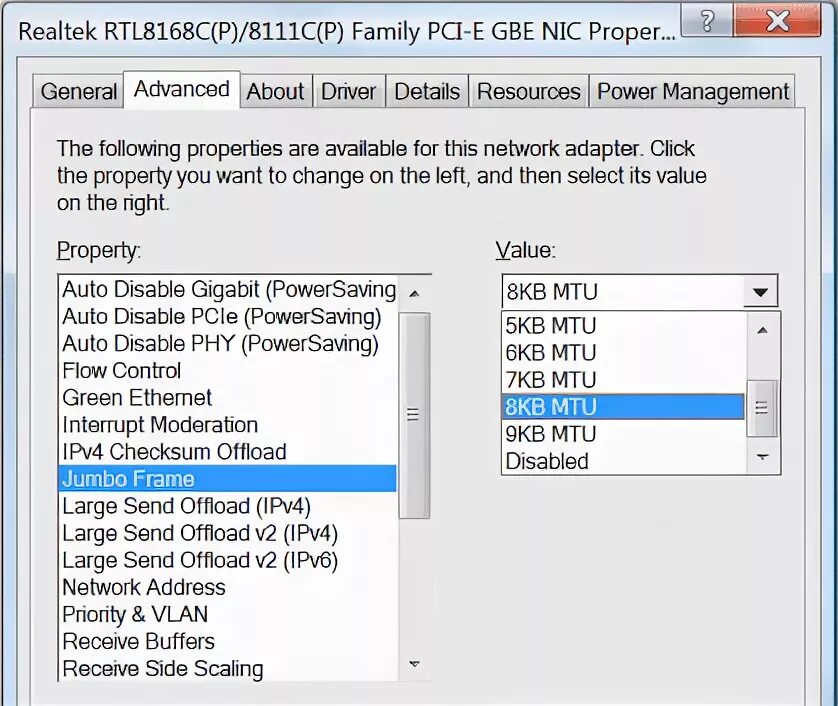Screen dimensions: 838x706
Task: Choose 6KB MTU in value list
Action: [x=623, y=353]
